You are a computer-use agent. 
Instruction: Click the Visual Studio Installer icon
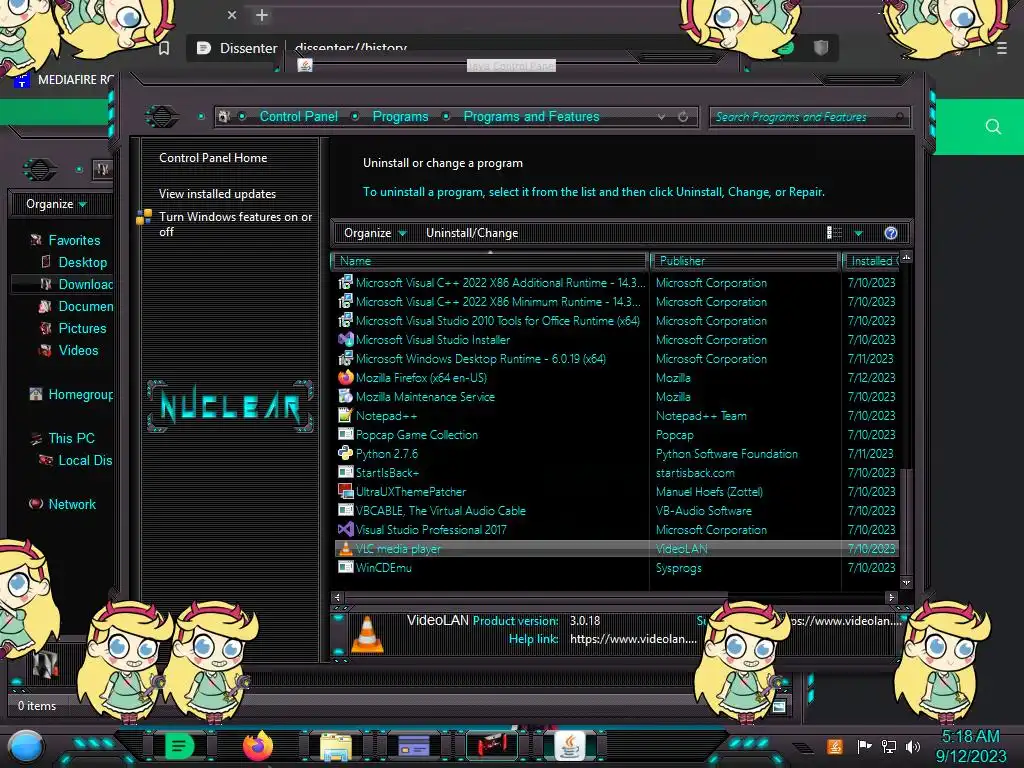tap(345, 340)
